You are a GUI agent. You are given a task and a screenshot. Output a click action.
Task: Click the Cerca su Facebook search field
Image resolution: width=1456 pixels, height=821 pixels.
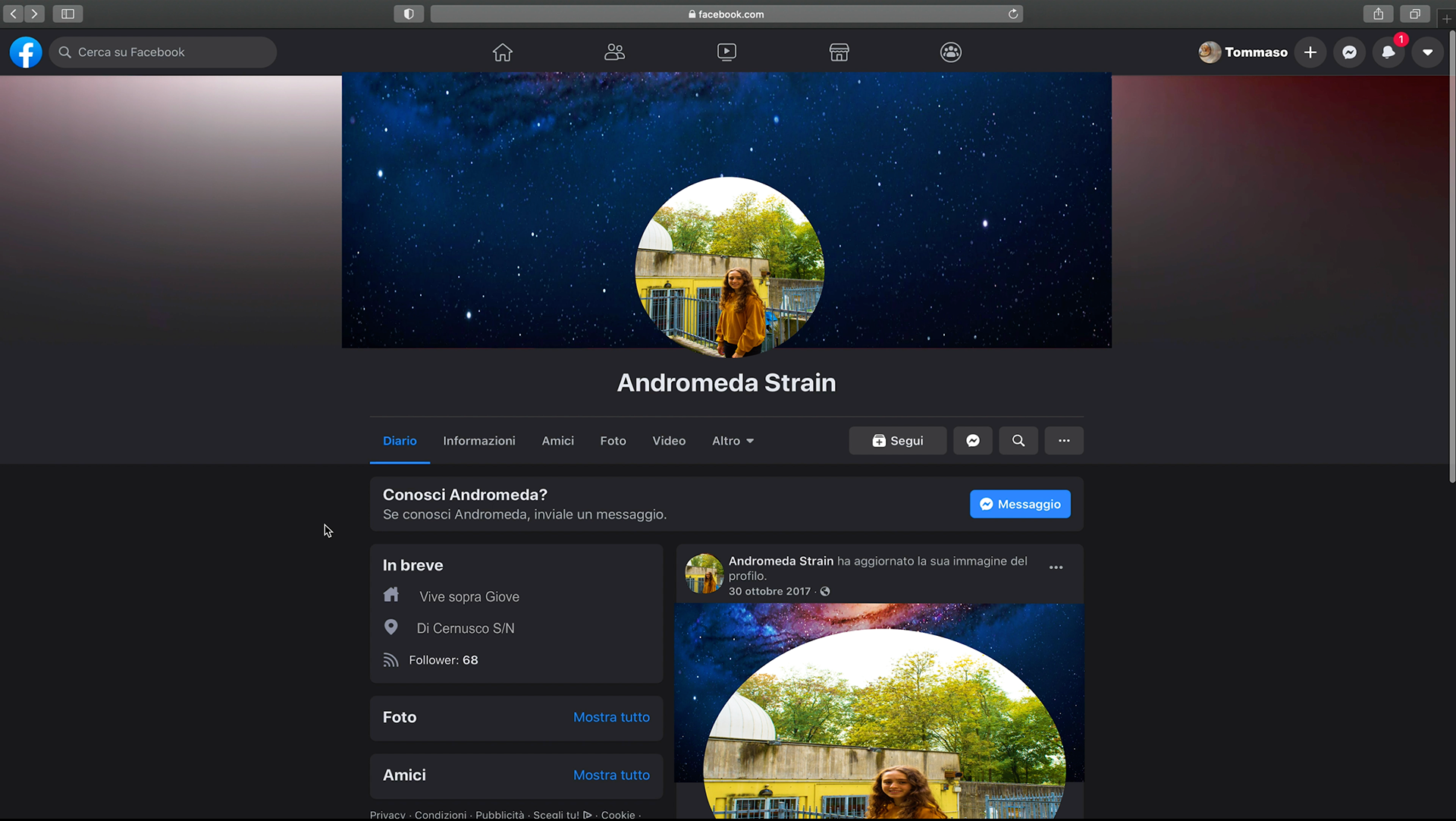click(163, 52)
